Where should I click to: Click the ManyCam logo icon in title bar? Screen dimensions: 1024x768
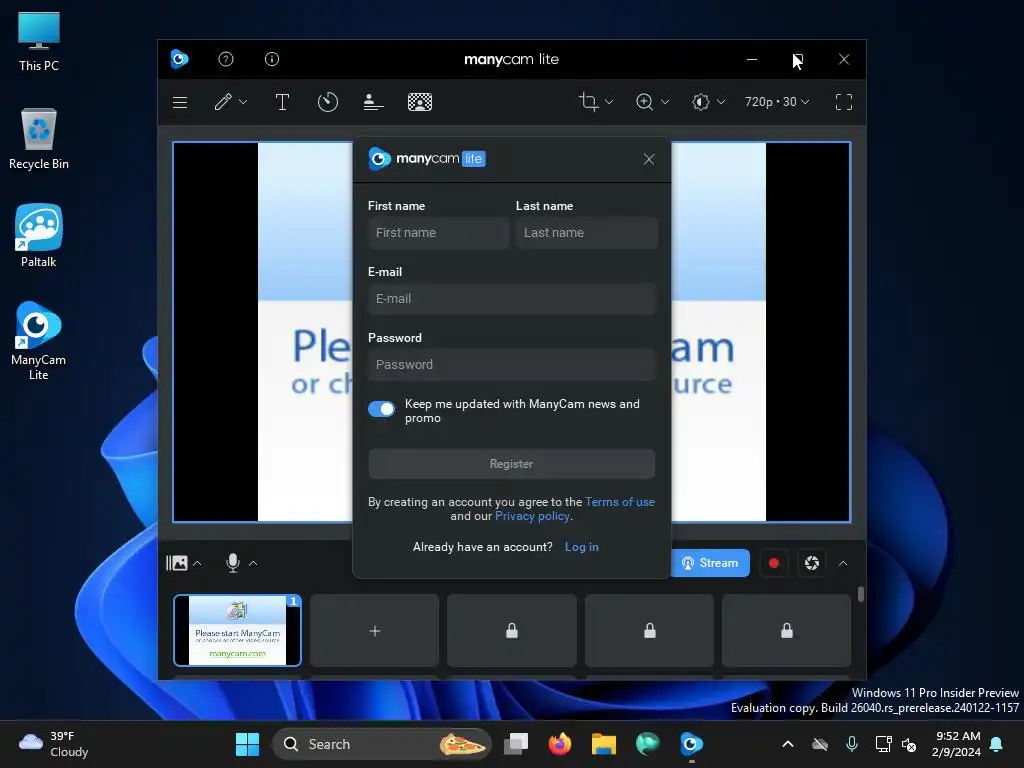coord(180,59)
